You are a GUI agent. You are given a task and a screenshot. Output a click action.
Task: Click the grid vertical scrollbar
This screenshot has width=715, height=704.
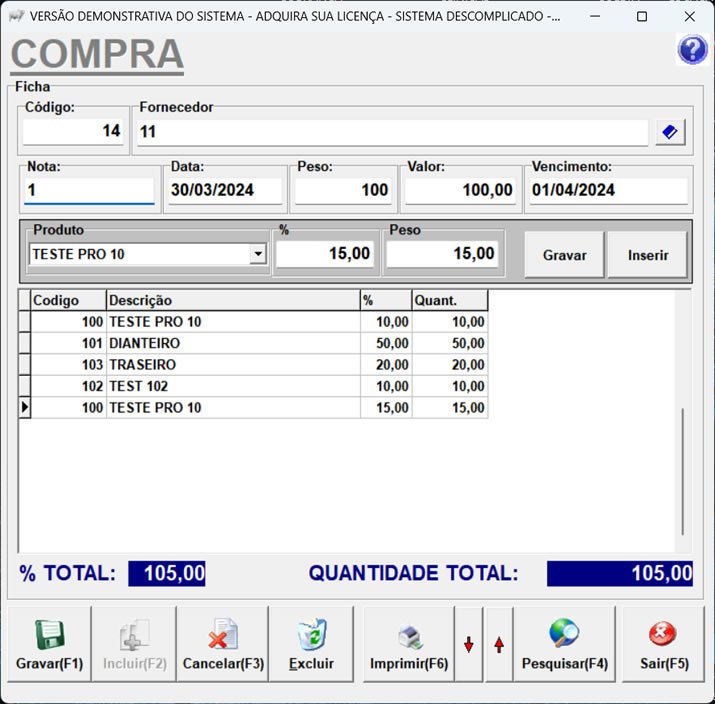click(683, 471)
